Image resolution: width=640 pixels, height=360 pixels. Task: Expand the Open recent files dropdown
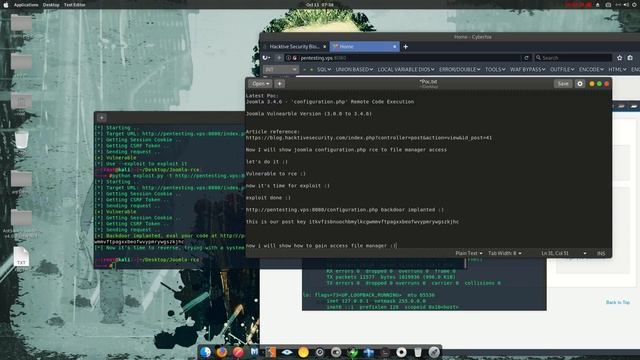pos(260,84)
